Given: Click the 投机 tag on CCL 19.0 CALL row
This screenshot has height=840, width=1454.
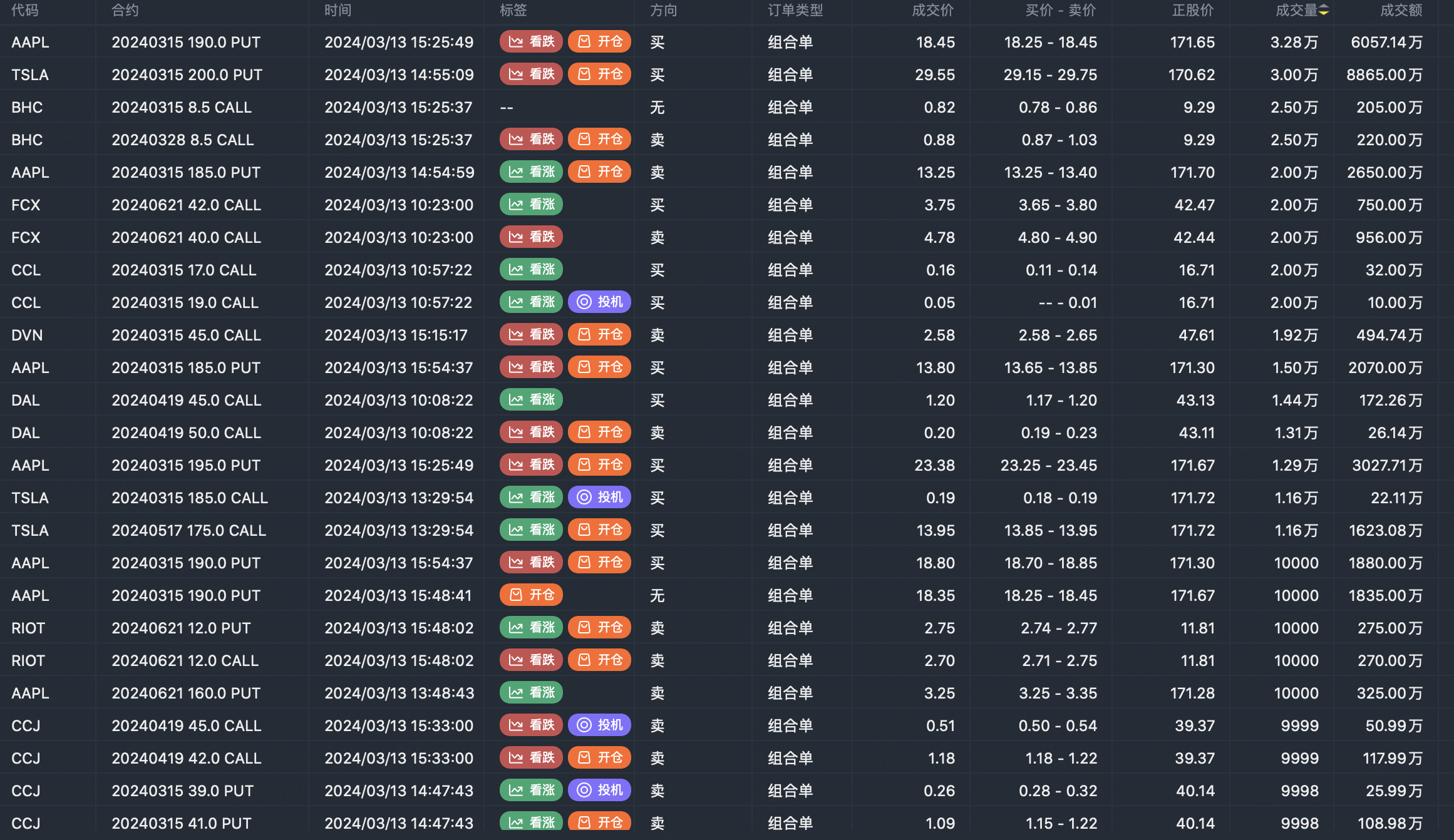Looking at the screenshot, I should point(599,302).
